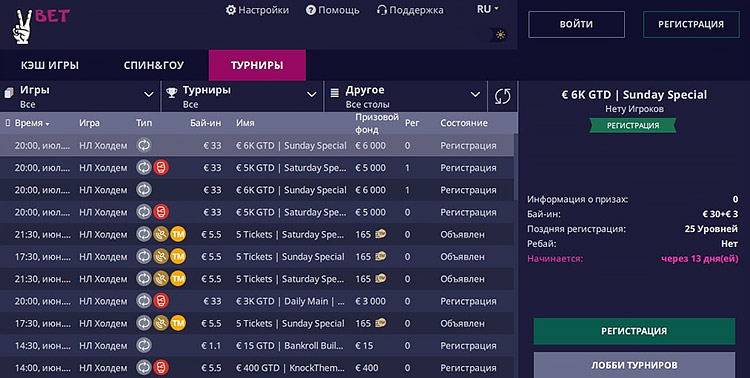Image resolution: width=750 pixels, height=378 pixels.
Task: Click the 'Поздняя регистрация:' label
Action: [x=576, y=229]
